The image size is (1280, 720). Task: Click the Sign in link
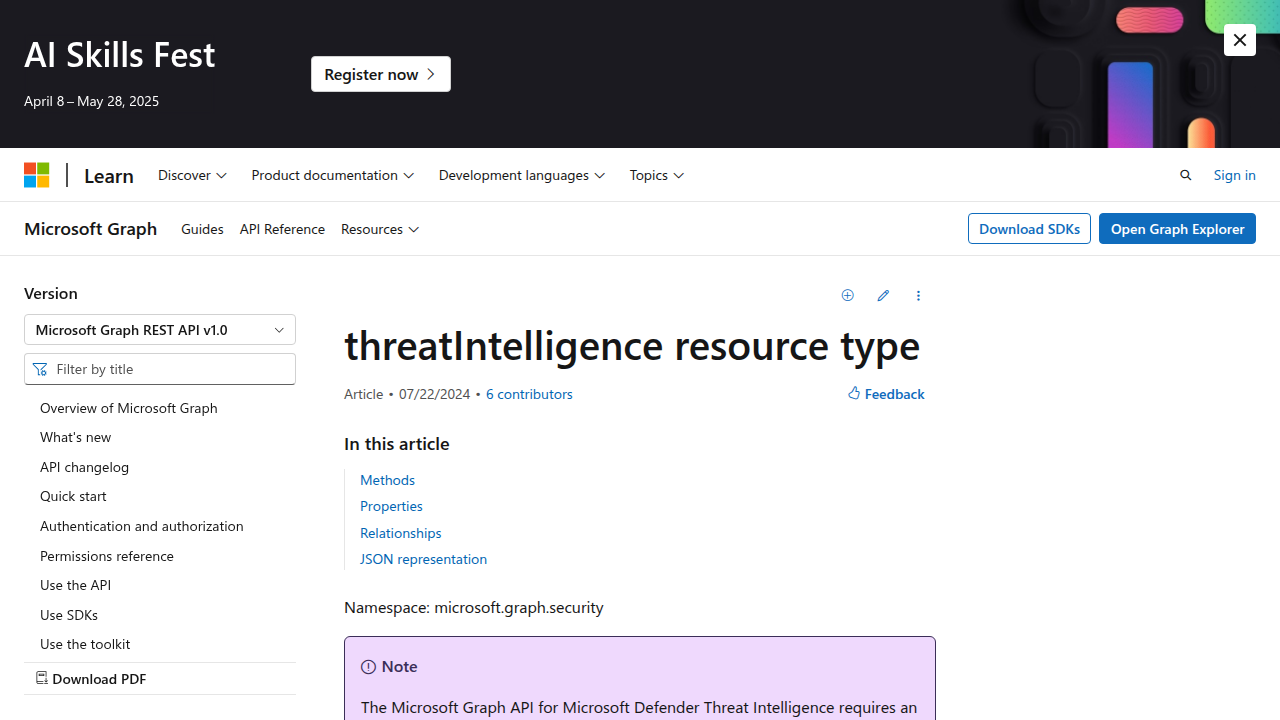pos(1234,175)
